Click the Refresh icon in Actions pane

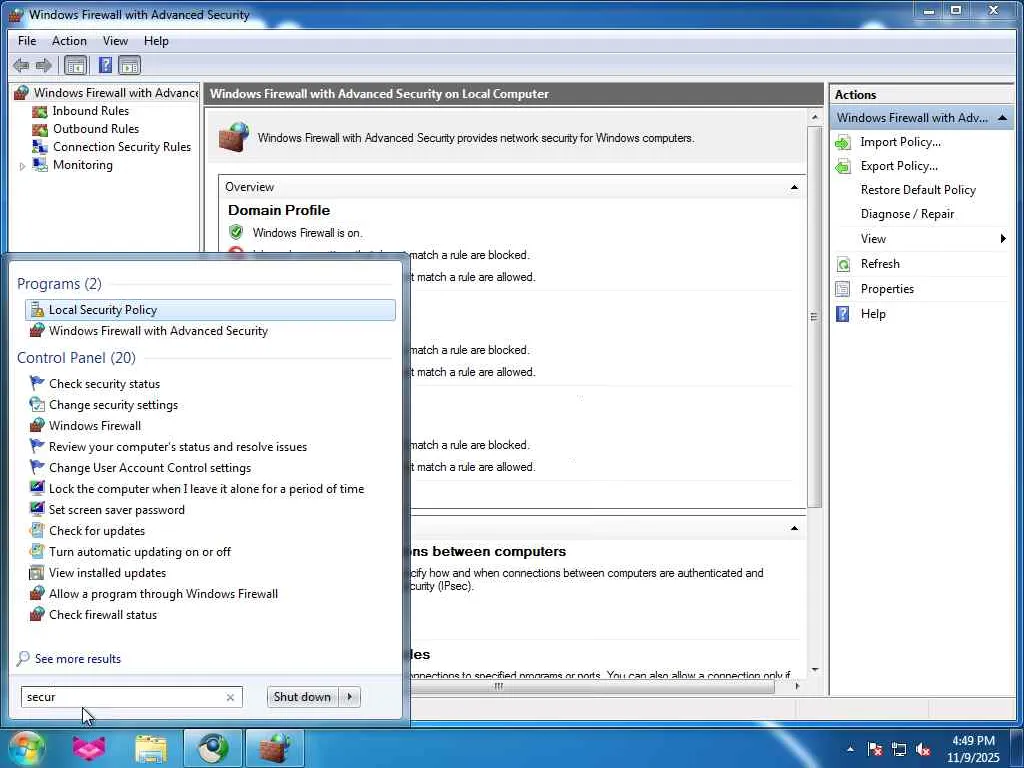coord(843,264)
